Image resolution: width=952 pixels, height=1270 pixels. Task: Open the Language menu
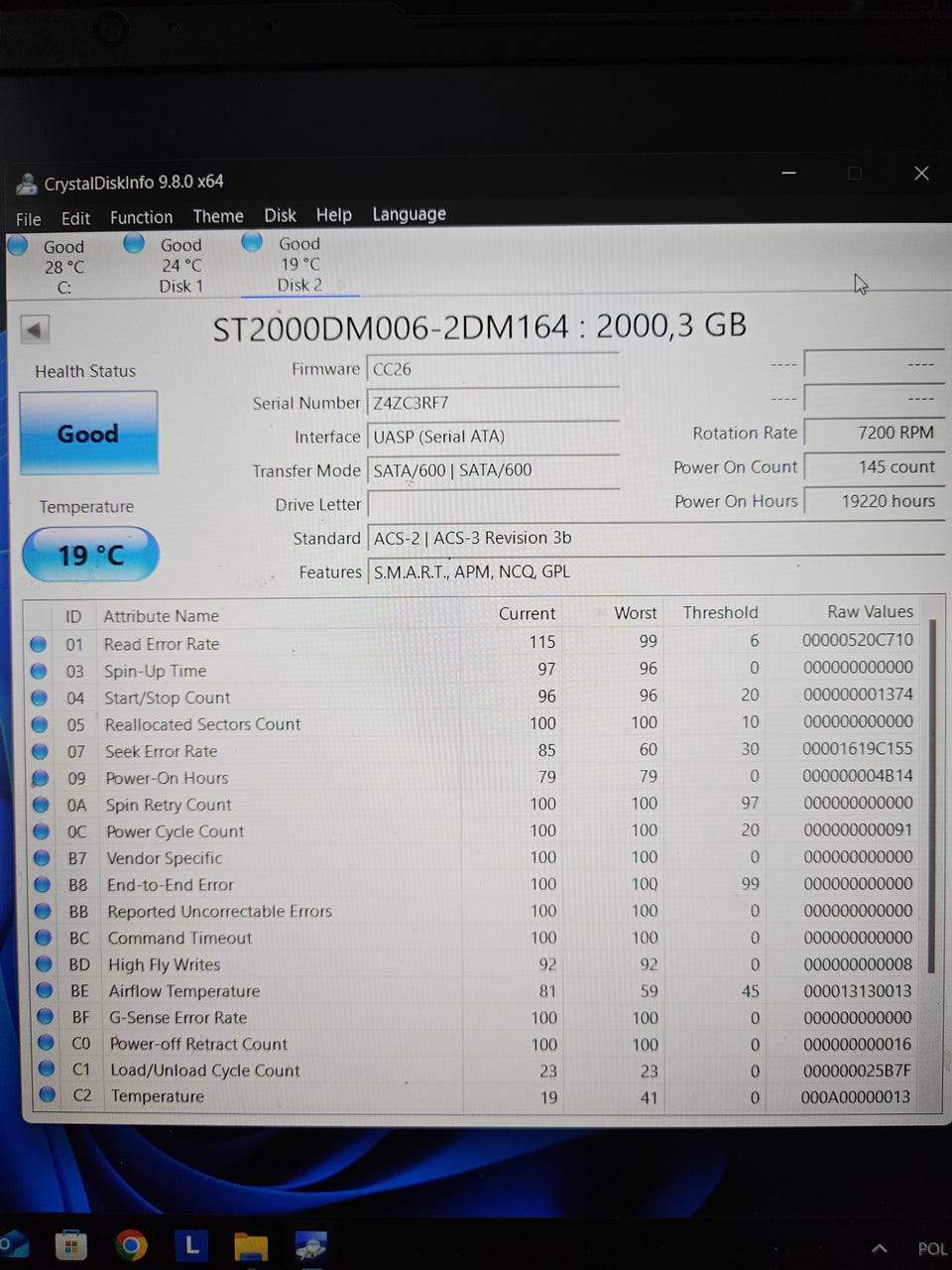point(409,214)
